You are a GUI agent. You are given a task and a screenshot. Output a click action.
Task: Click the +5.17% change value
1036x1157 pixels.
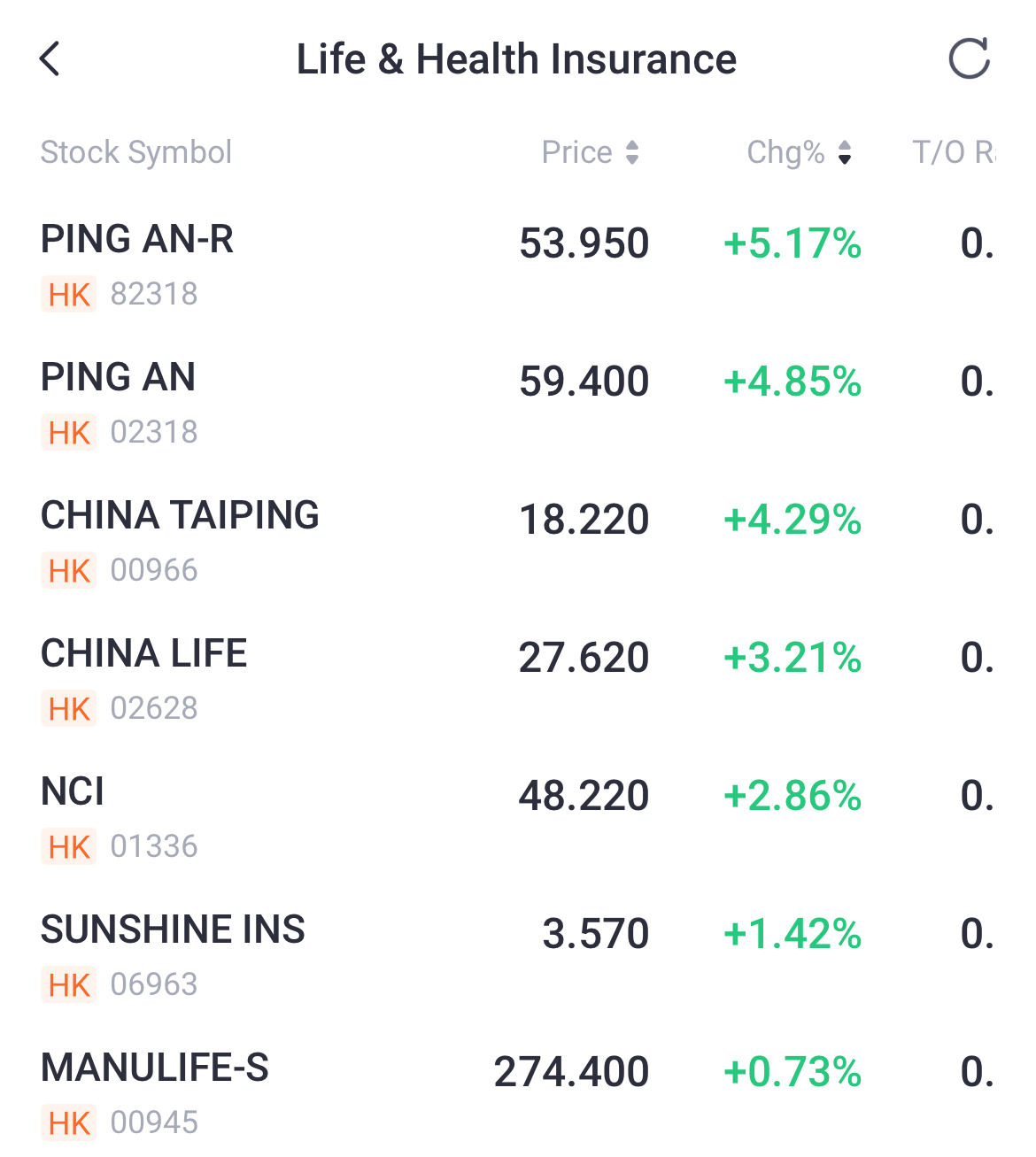pyautogui.click(x=792, y=243)
